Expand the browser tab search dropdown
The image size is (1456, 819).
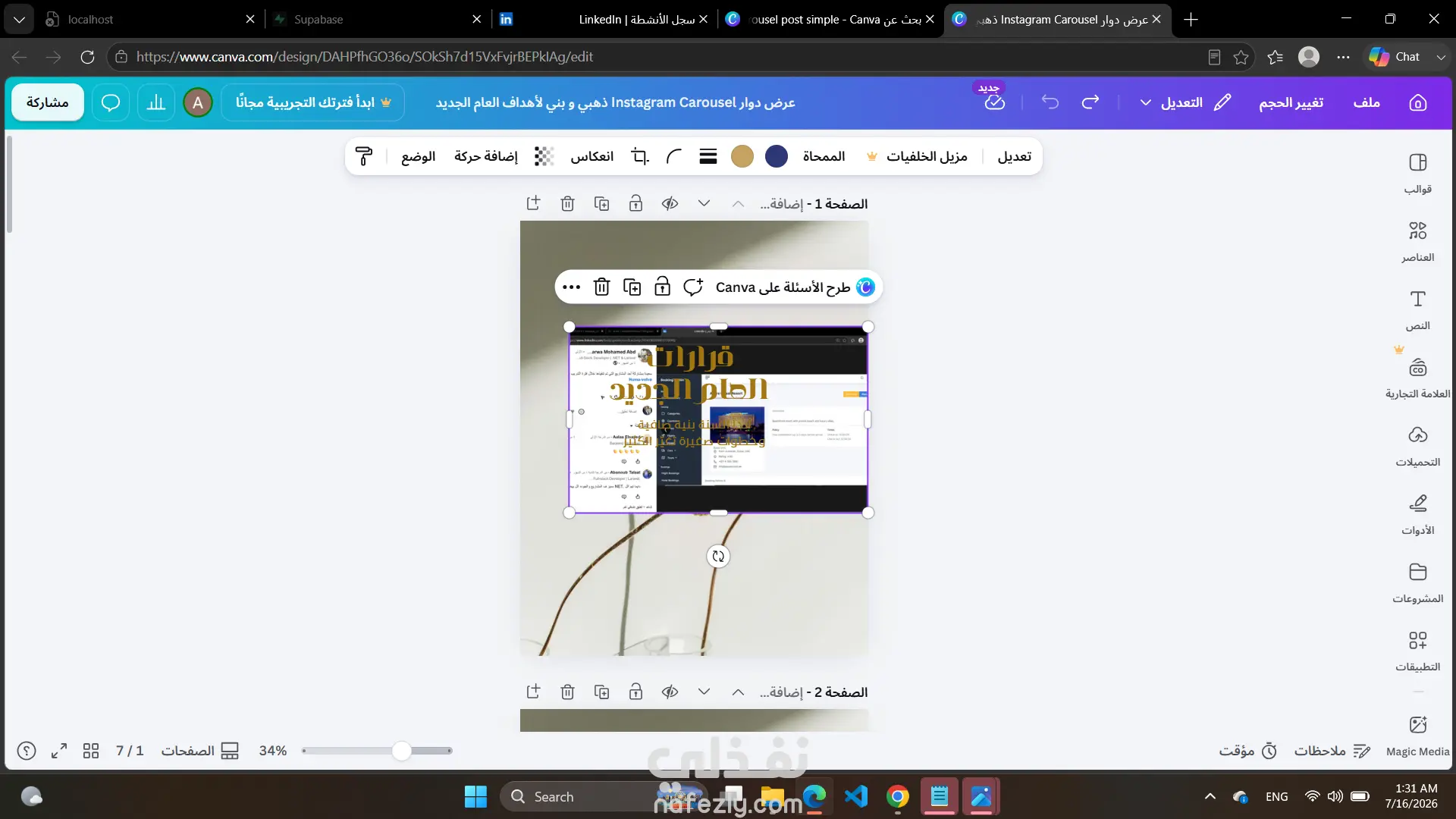point(19,19)
